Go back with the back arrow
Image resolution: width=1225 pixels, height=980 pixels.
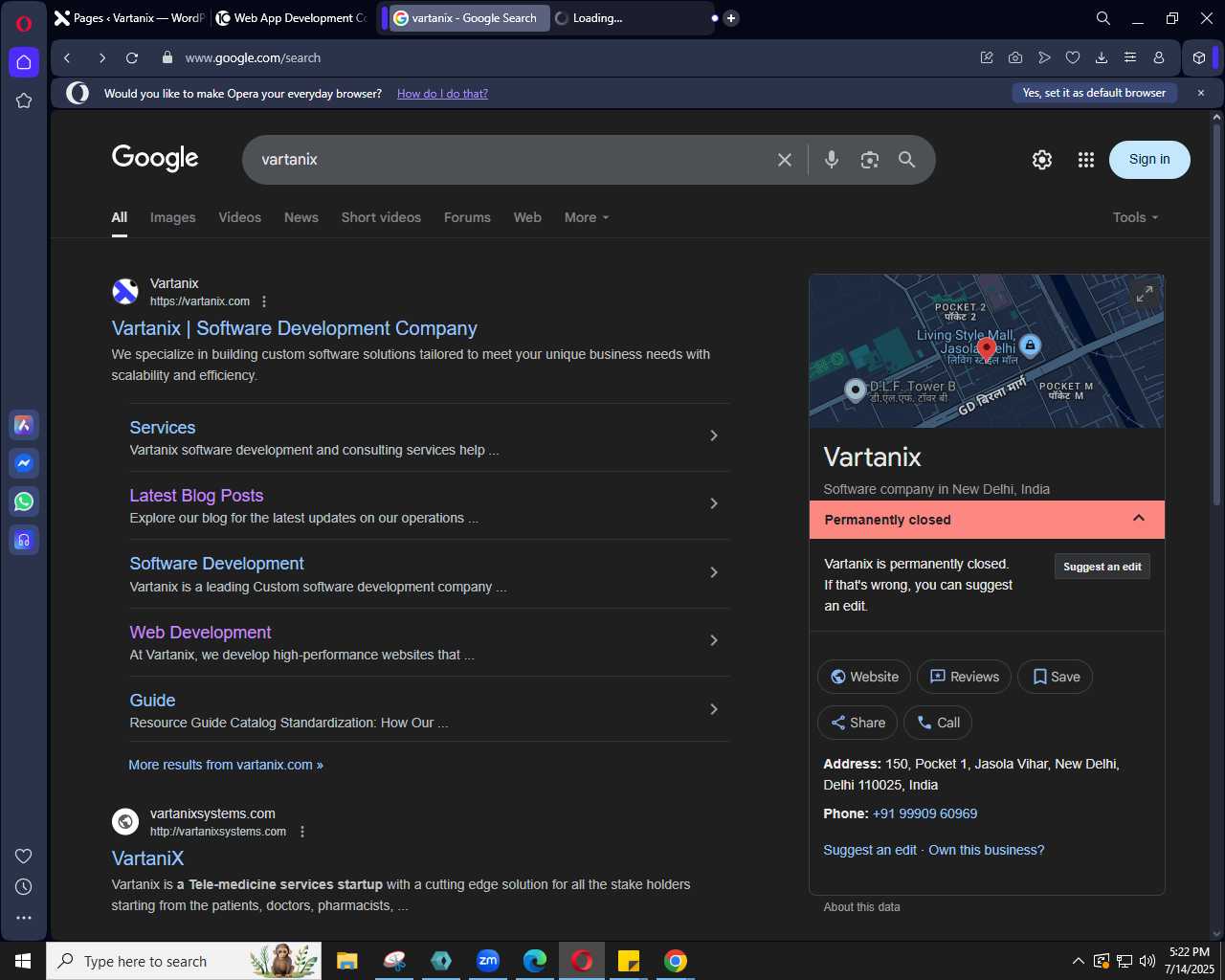(68, 57)
